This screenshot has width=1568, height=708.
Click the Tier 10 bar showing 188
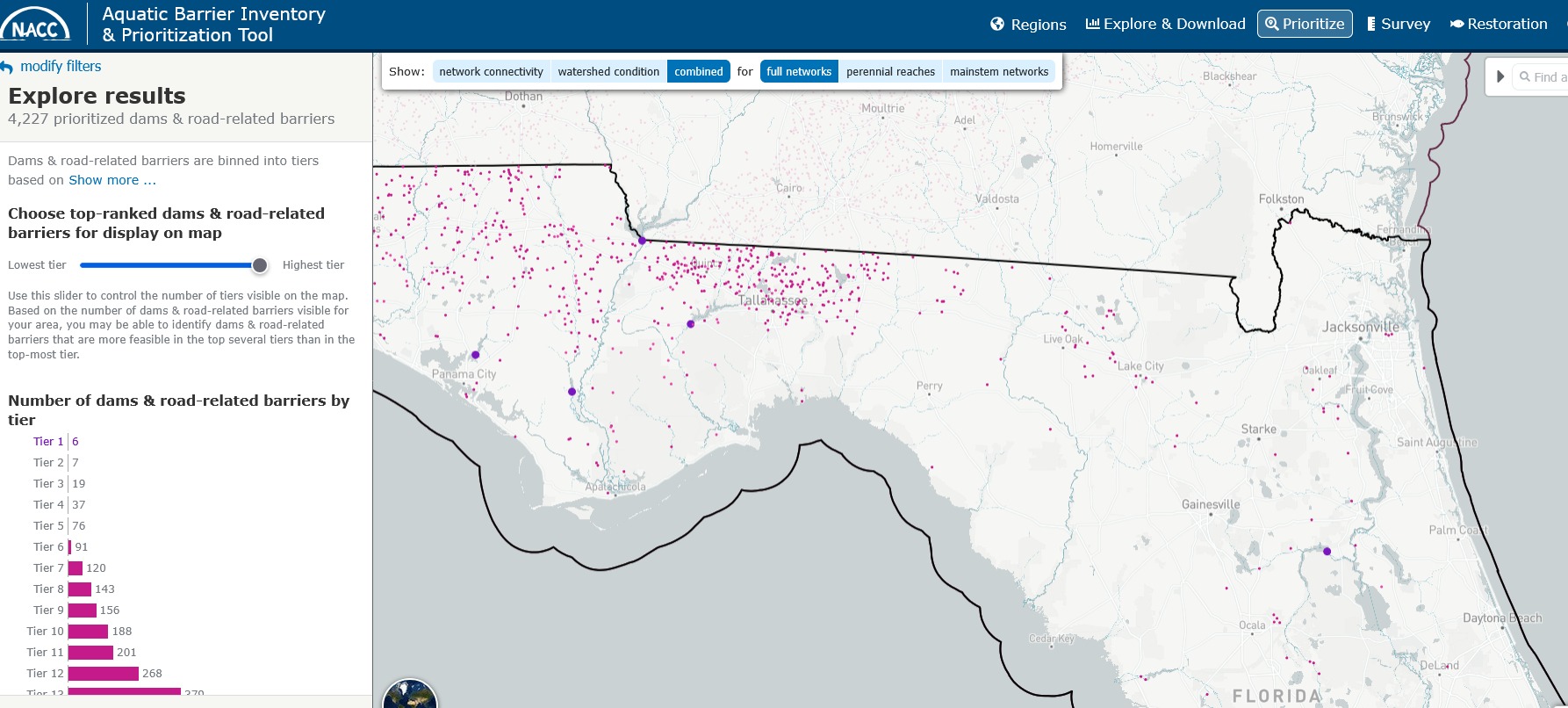(x=88, y=632)
